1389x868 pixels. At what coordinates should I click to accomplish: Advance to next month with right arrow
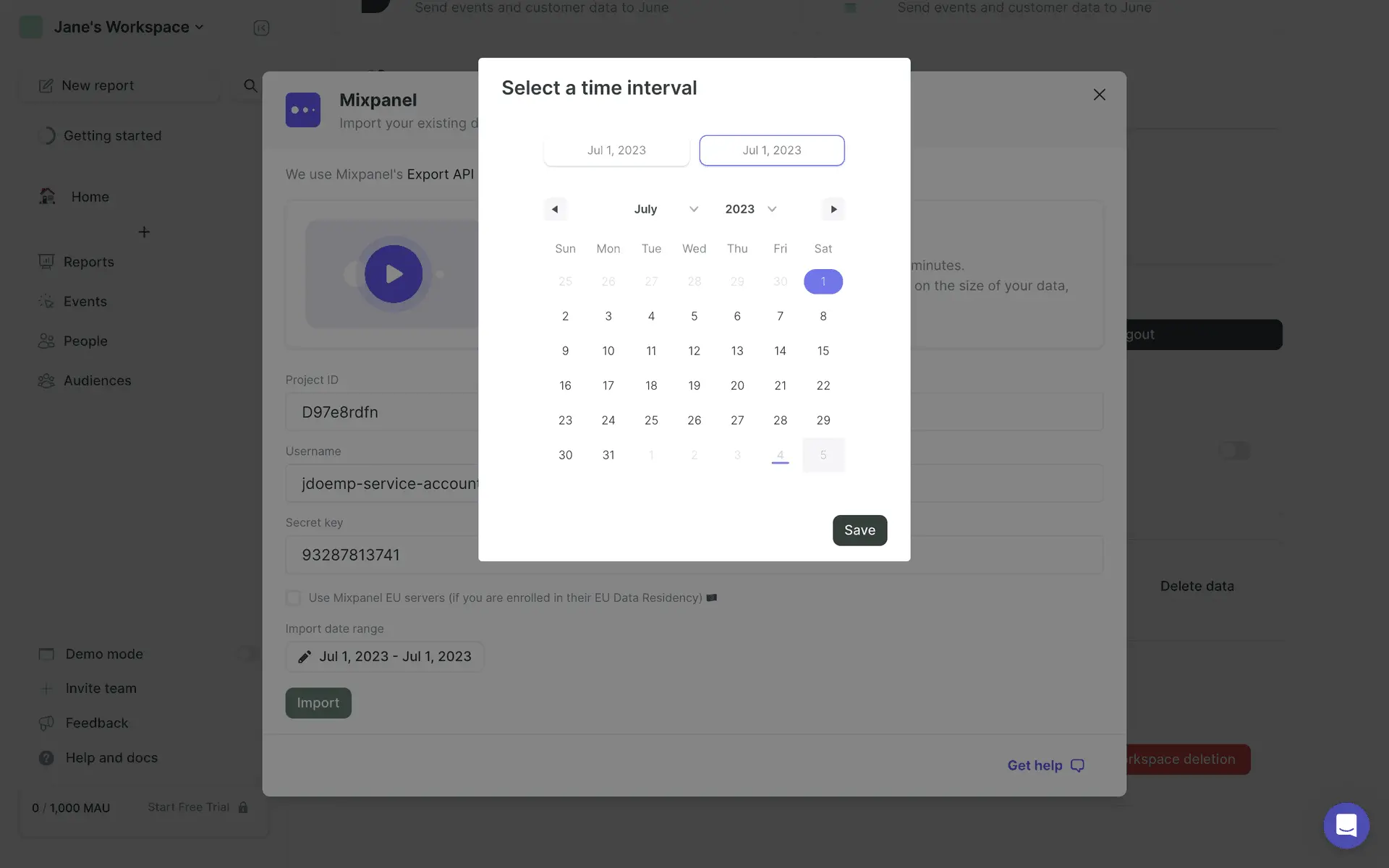point(833,209)
